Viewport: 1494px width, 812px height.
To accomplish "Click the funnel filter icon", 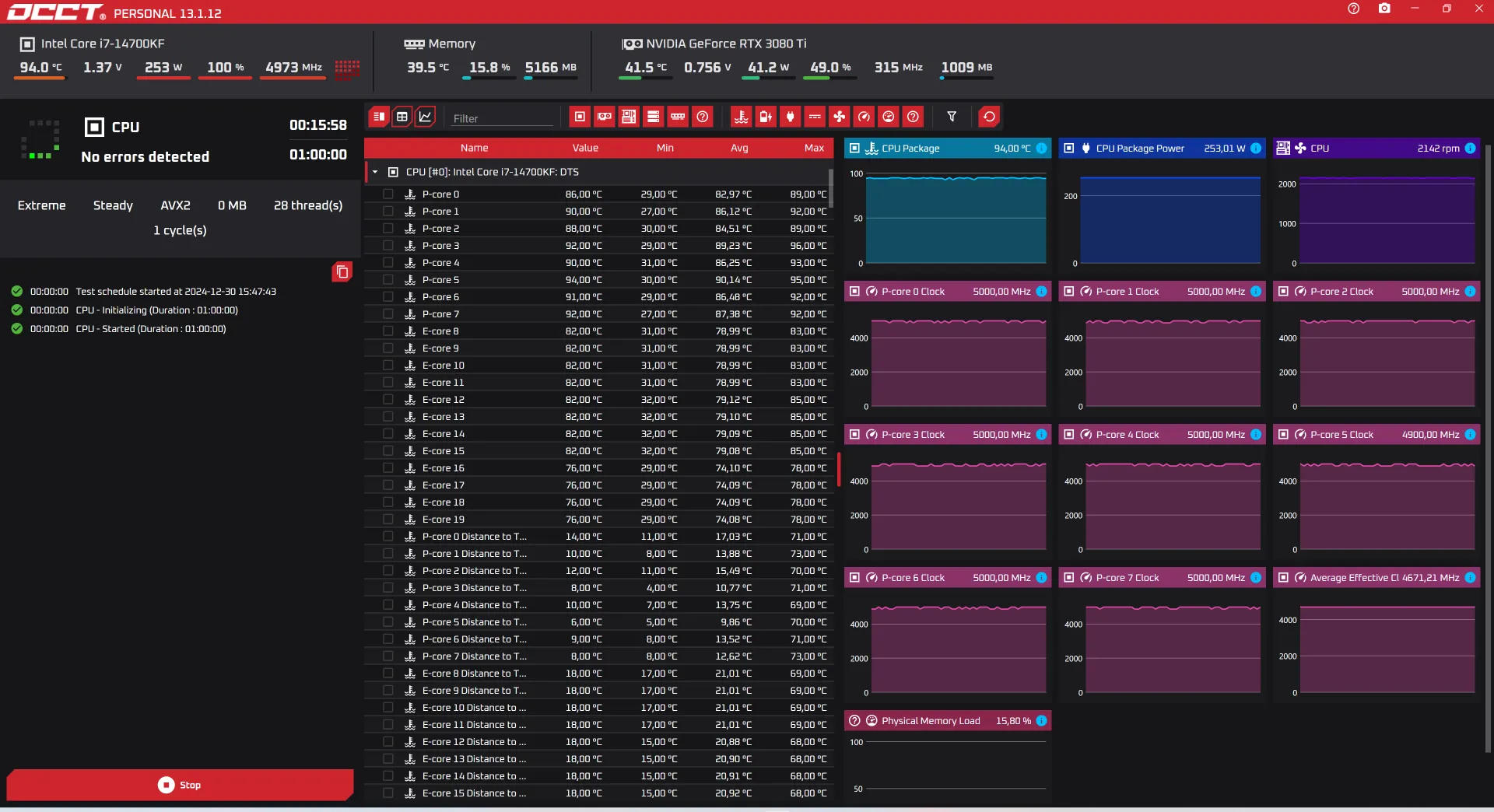I will pyautogui.click(x=952, y=117).
